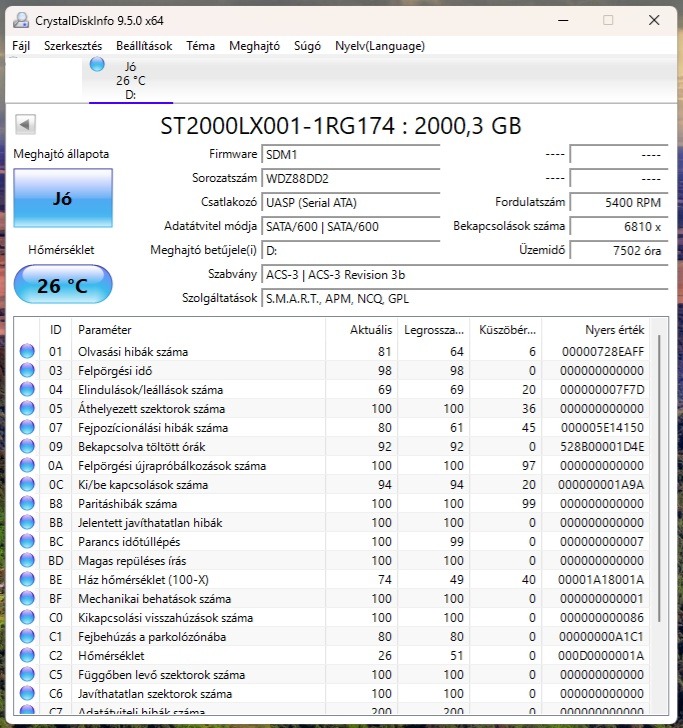Click the status orb for row C2 Hőmérséklet
The width and height of the screenshot is (683, 728).
27,656
